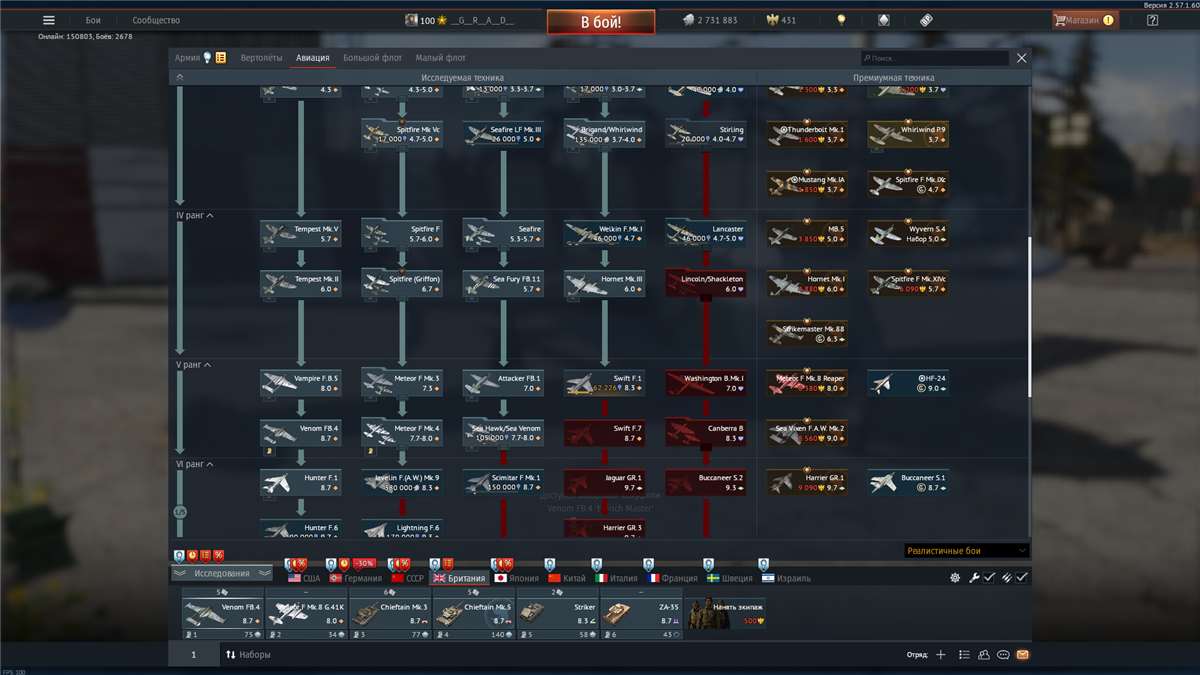This screenshot has width=1200, height=675.
Task: Select the Hornet Mk.III aircraft
Action: pyautogui.click(x=604, y=284)
